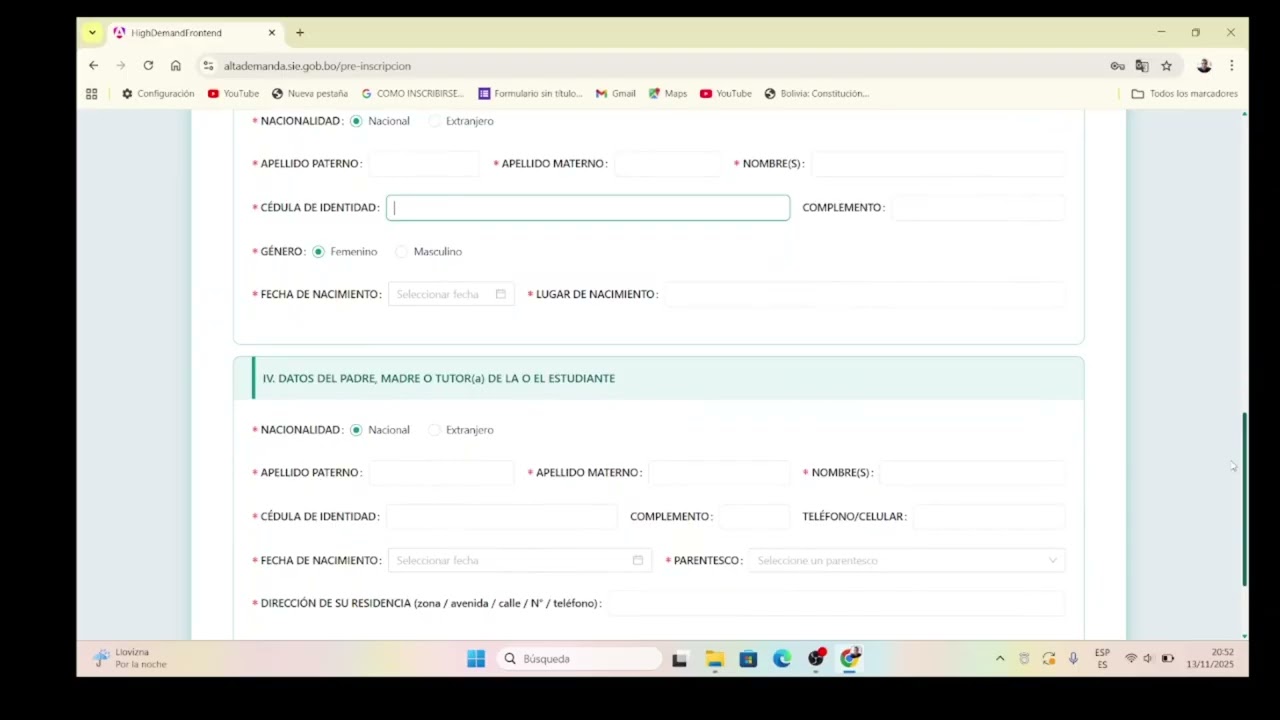
Task: Open the Configuración bookmark
Action: pos(158,94)
